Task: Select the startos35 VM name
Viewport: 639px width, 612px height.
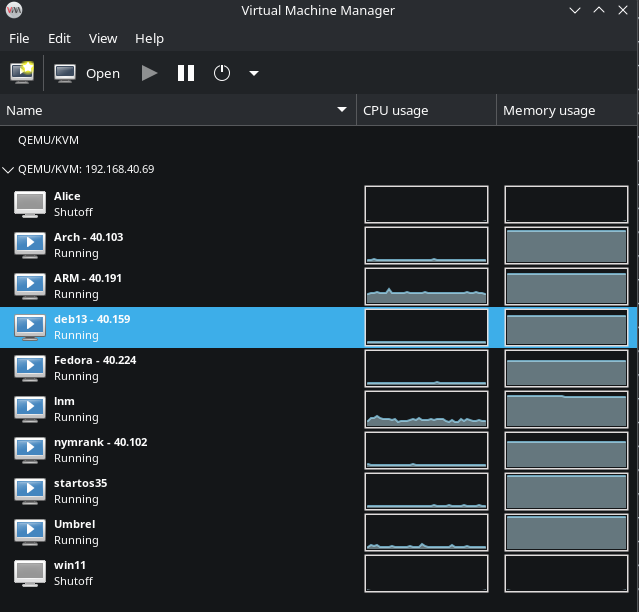Action: click(x=80, y=483)
